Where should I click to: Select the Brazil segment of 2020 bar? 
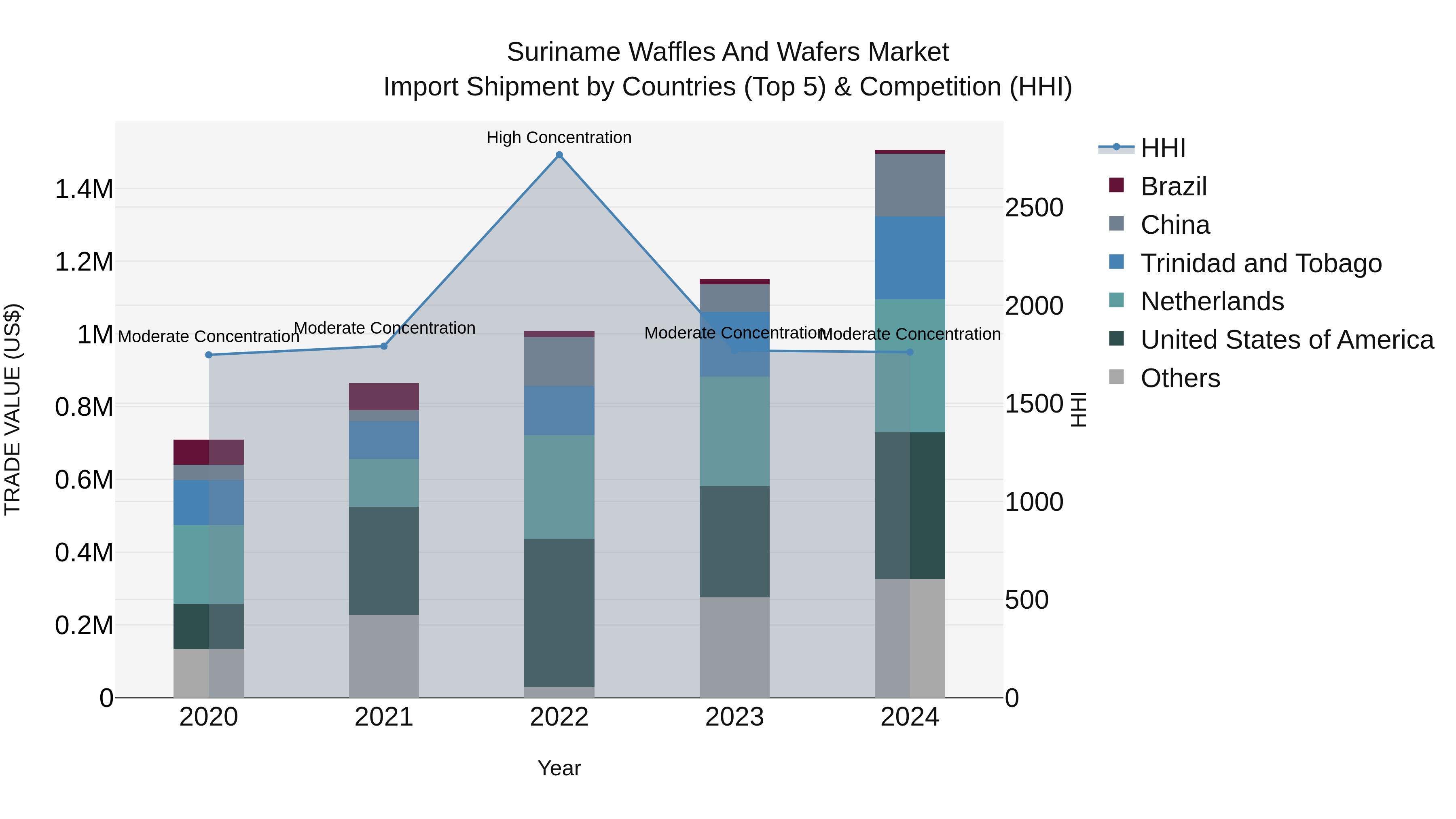coord(209,452)
